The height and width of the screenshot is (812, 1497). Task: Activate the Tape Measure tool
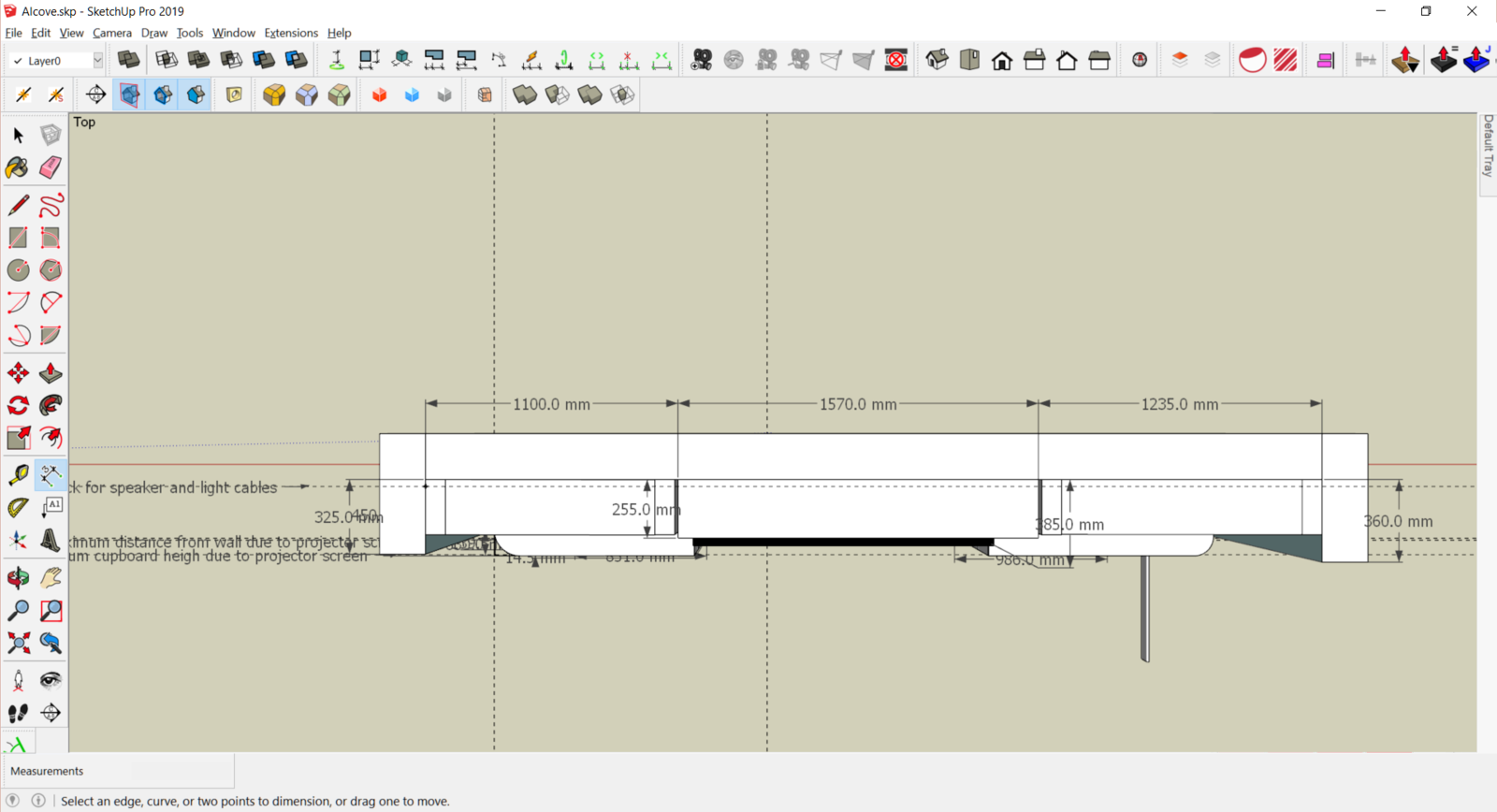(18, 475)
